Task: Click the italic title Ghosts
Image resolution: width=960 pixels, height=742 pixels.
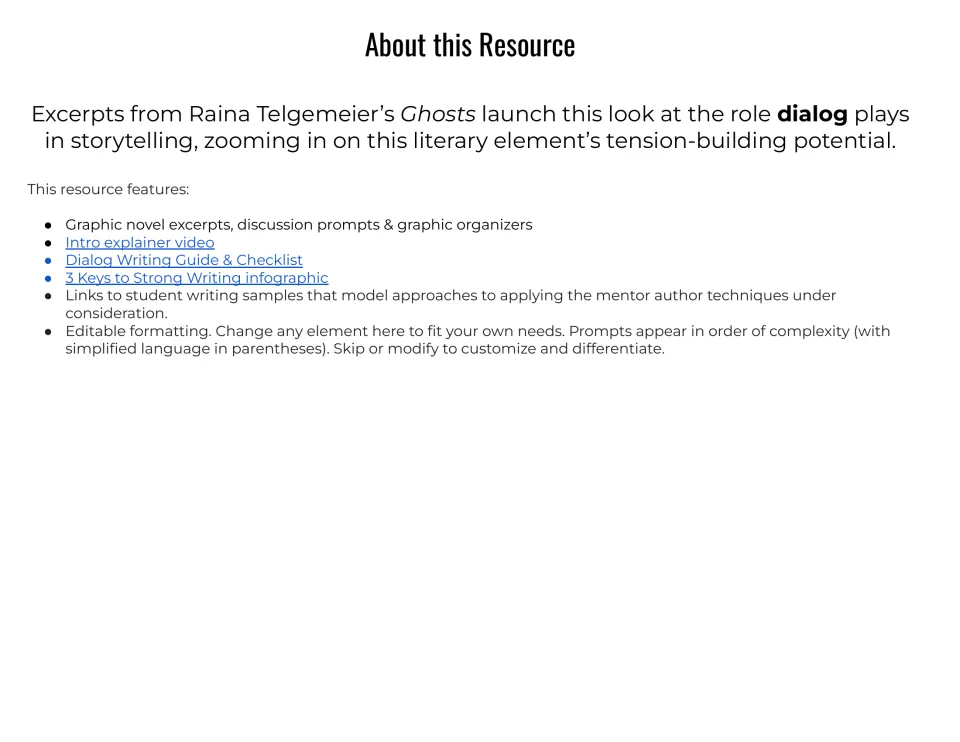Action: (x=438, y=114)
